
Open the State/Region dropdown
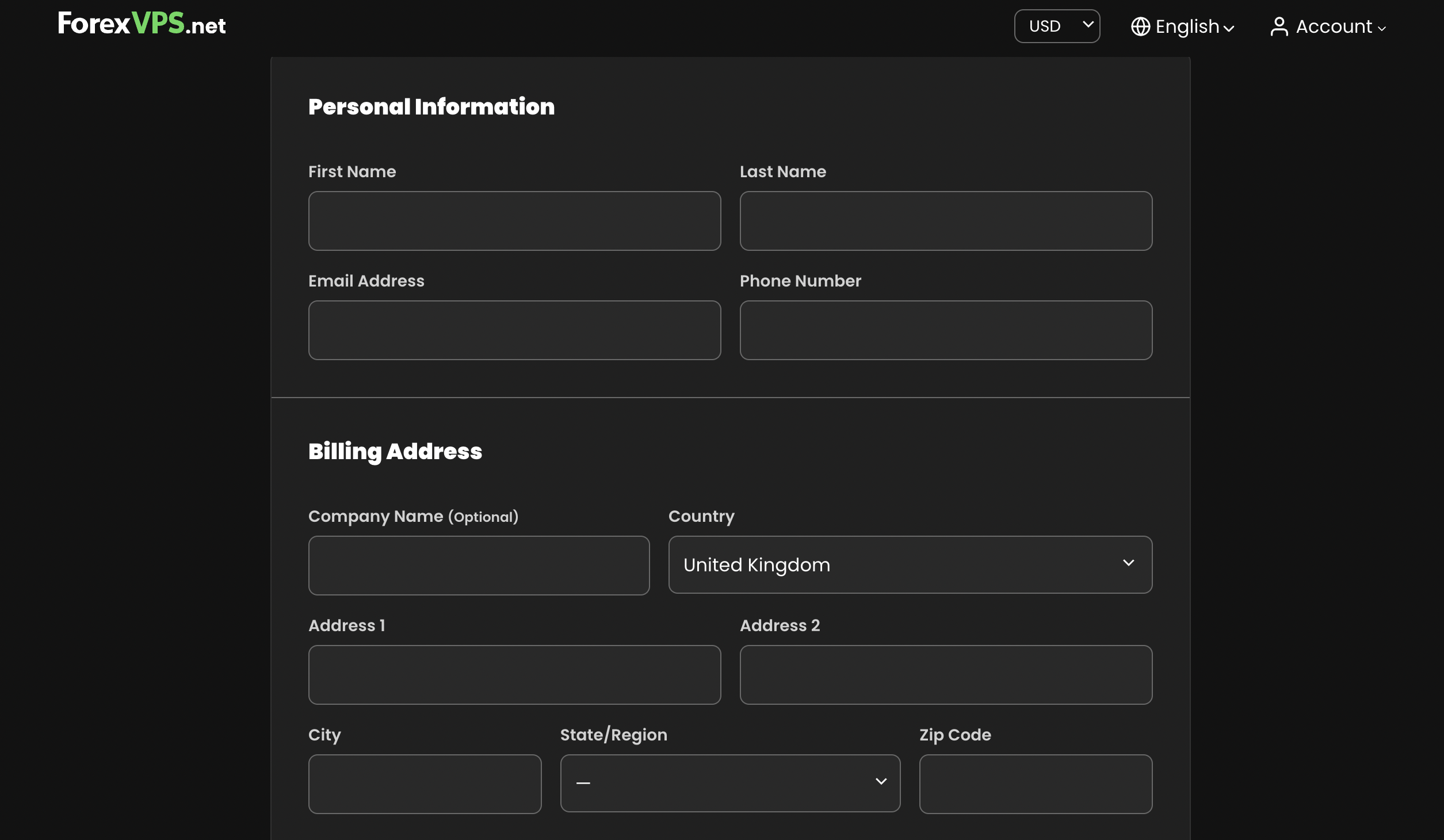click(729, 782)
